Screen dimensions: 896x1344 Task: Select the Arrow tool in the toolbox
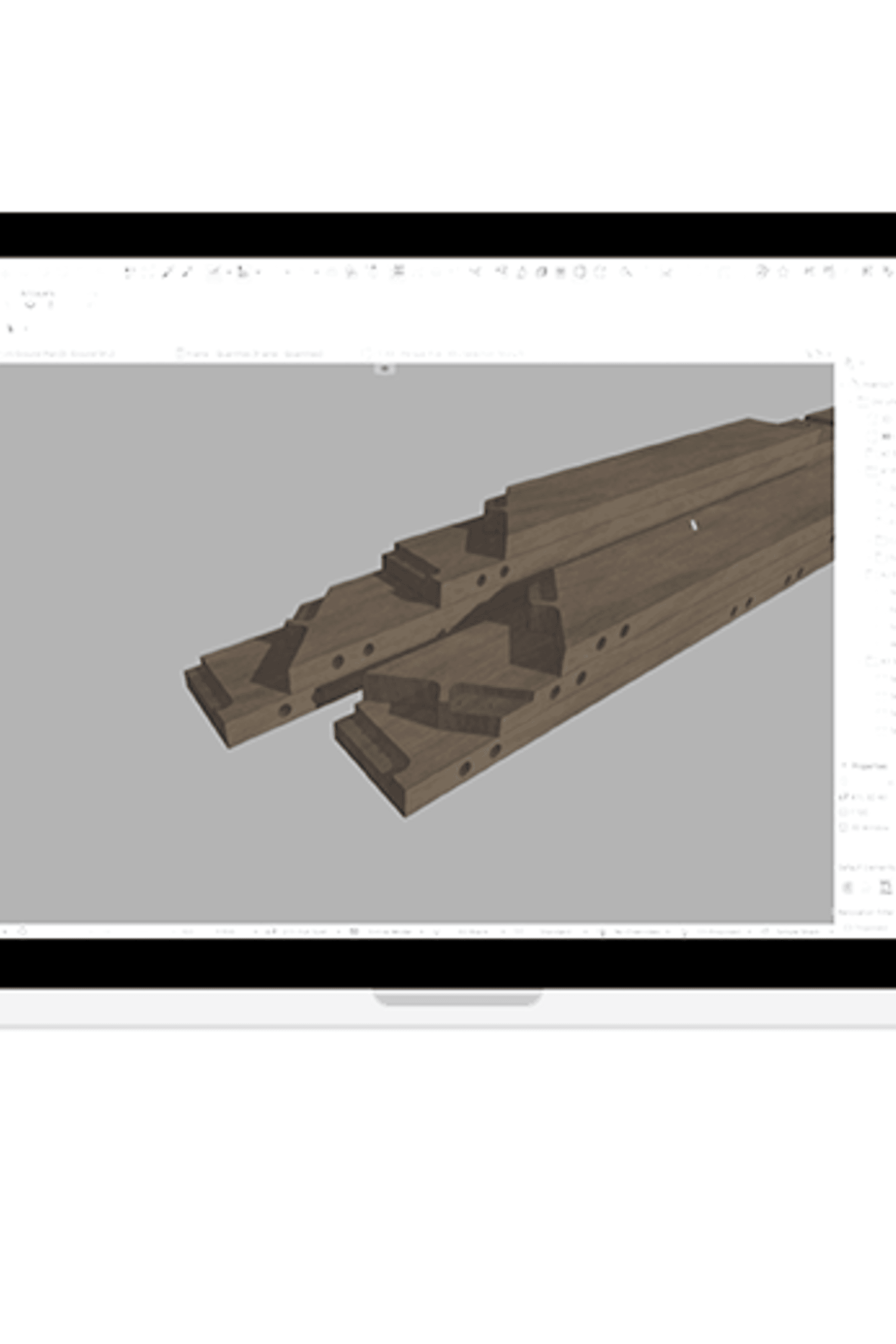[10, 328]
